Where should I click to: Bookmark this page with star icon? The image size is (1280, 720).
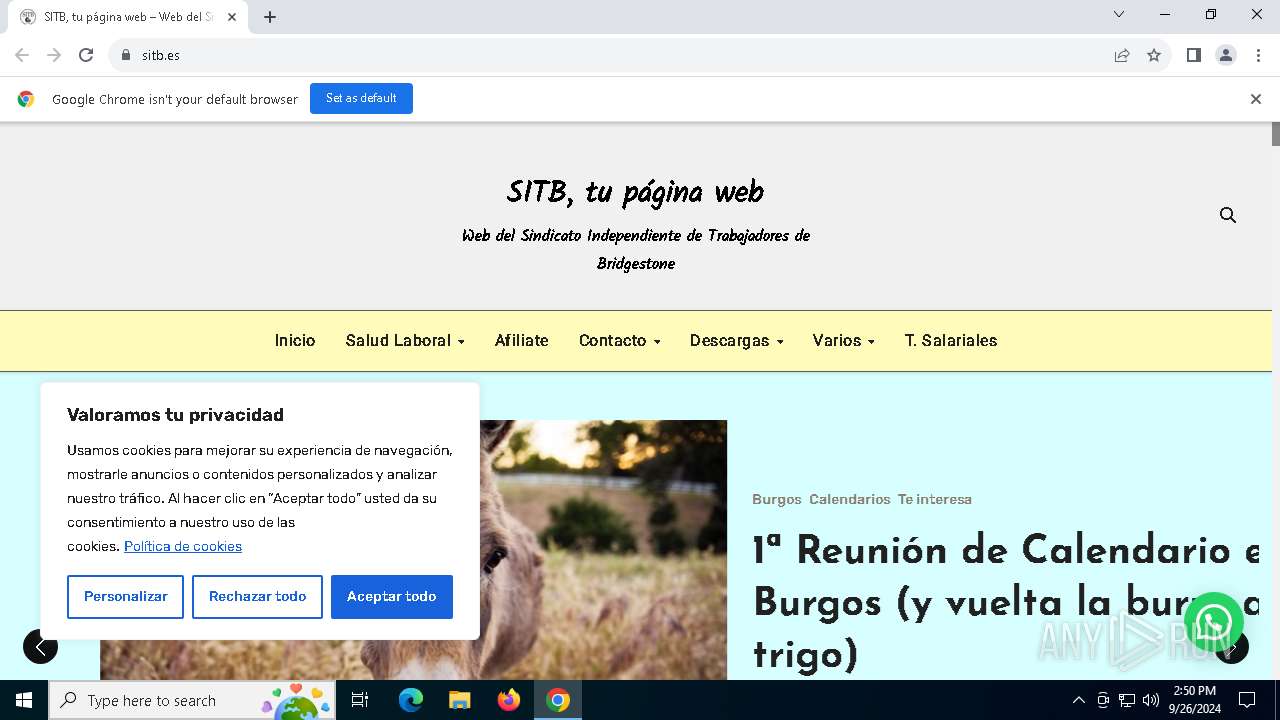click(x=1154, y=55)
